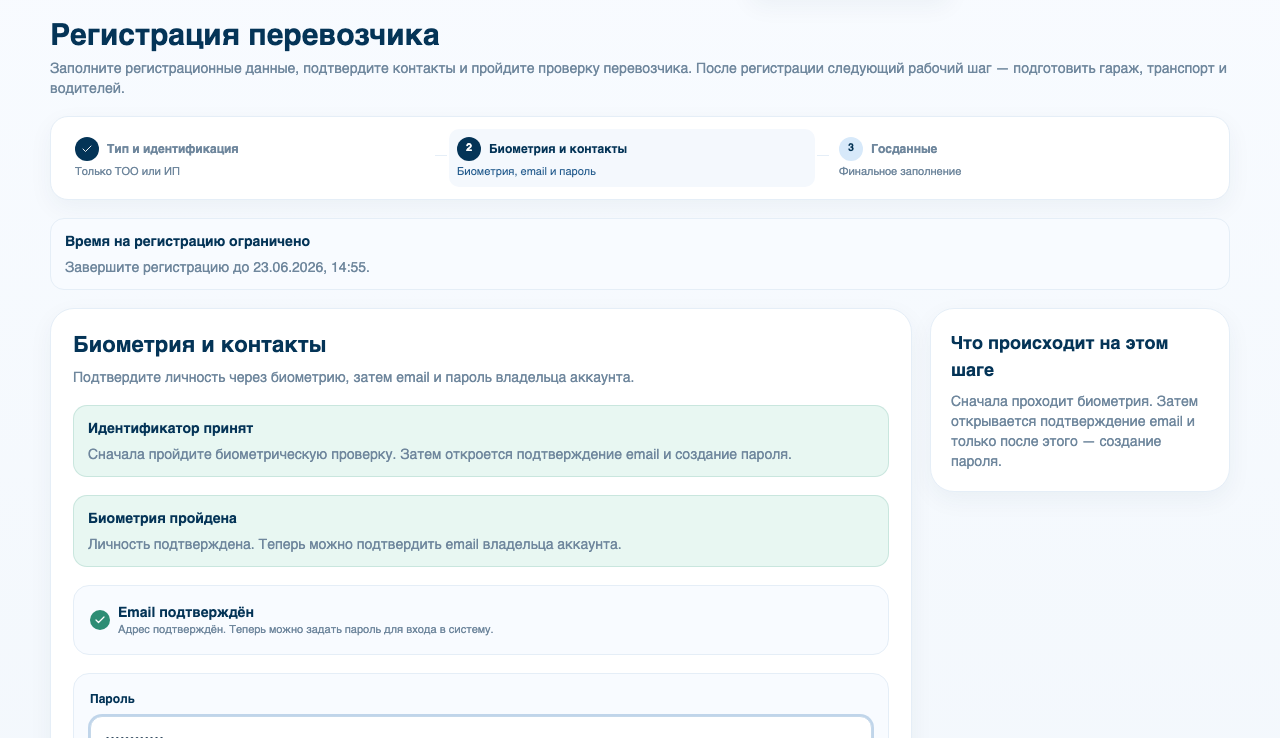
Task: Click the Личность подтверждена description text
Action: tap(355, 544)
